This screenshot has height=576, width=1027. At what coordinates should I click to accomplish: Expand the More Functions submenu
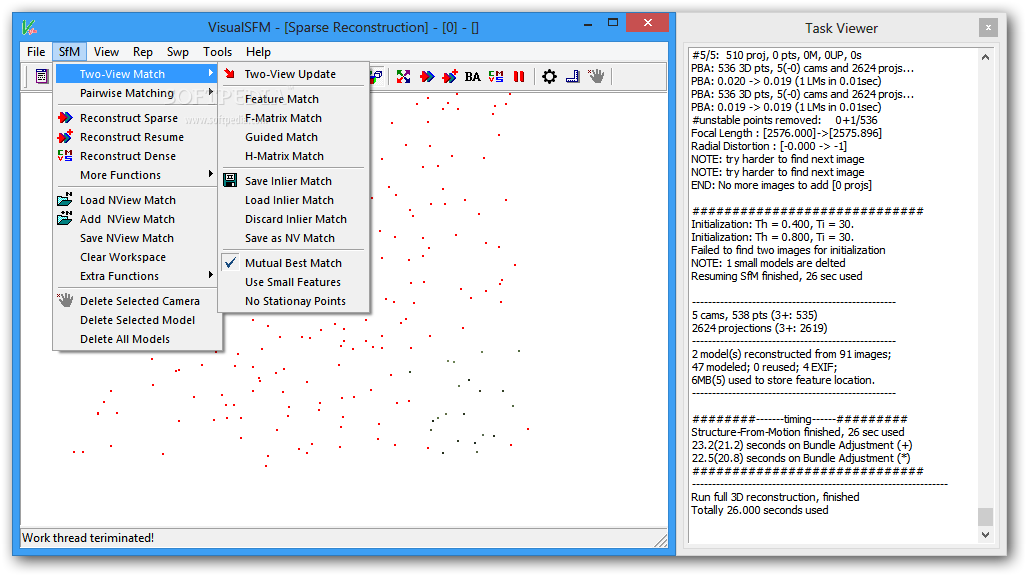[137, 175]
